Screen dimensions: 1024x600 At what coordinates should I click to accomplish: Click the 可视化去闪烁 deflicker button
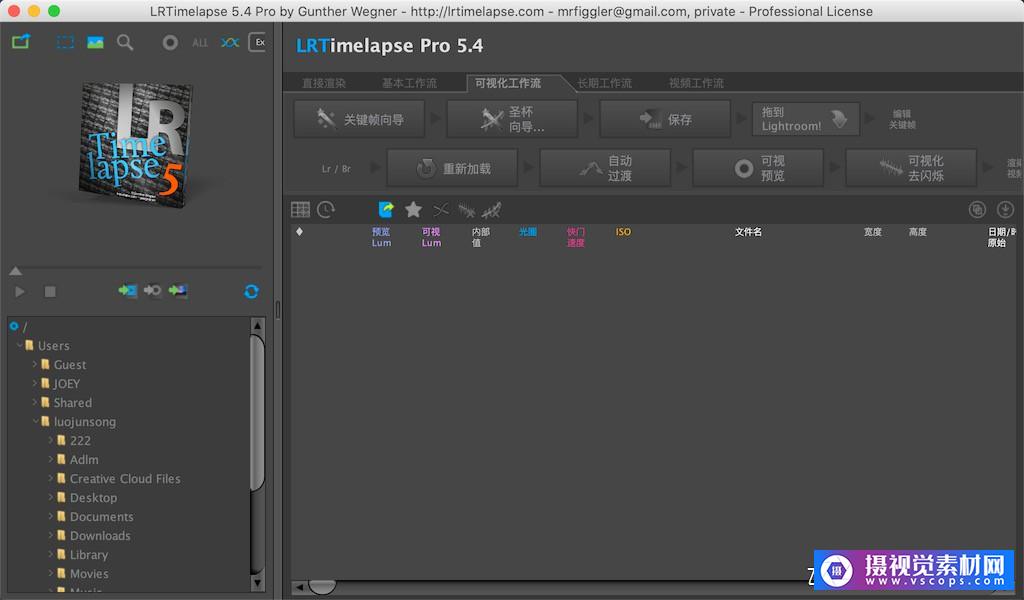click(x=911, y=168)
